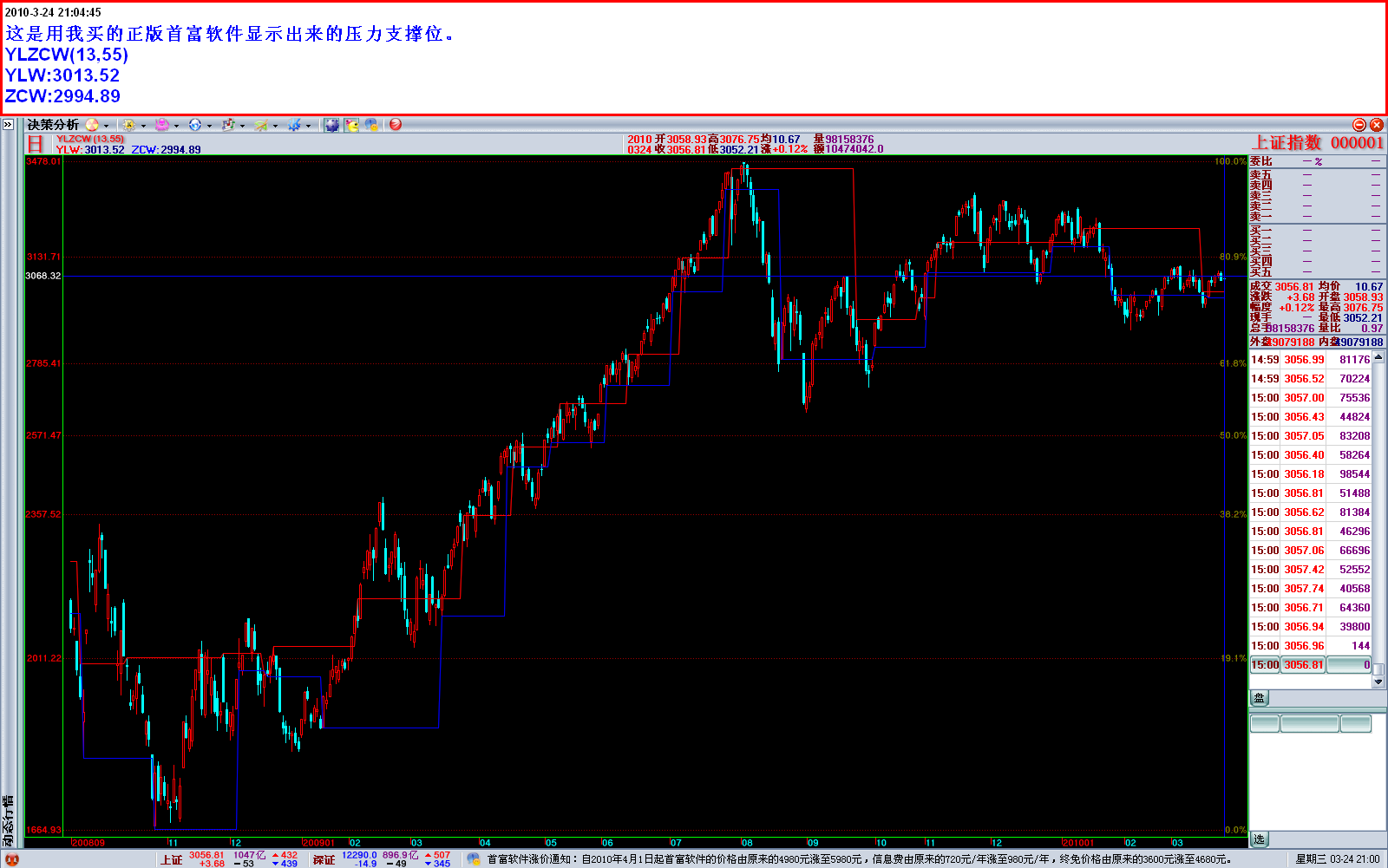Image resolution: width=1388 pixels, height=868 pixels.
Task: Click the green pencil drawing icon
Action: point(261,125)
